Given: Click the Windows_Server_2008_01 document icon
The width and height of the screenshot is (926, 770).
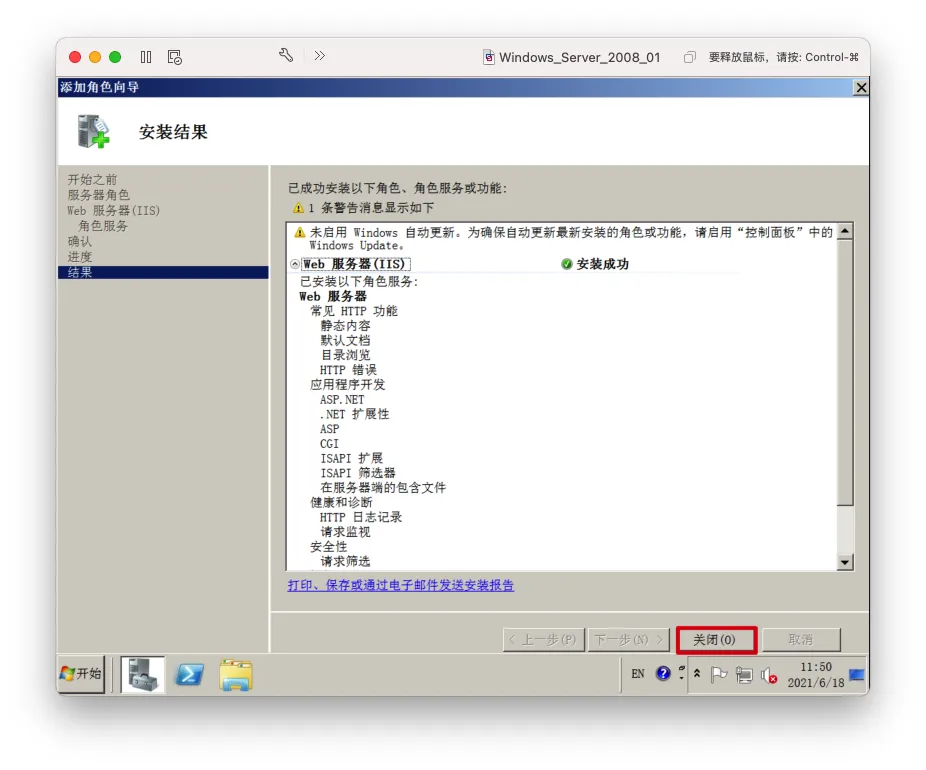Looking at the screenshot, I should (489, 57).
